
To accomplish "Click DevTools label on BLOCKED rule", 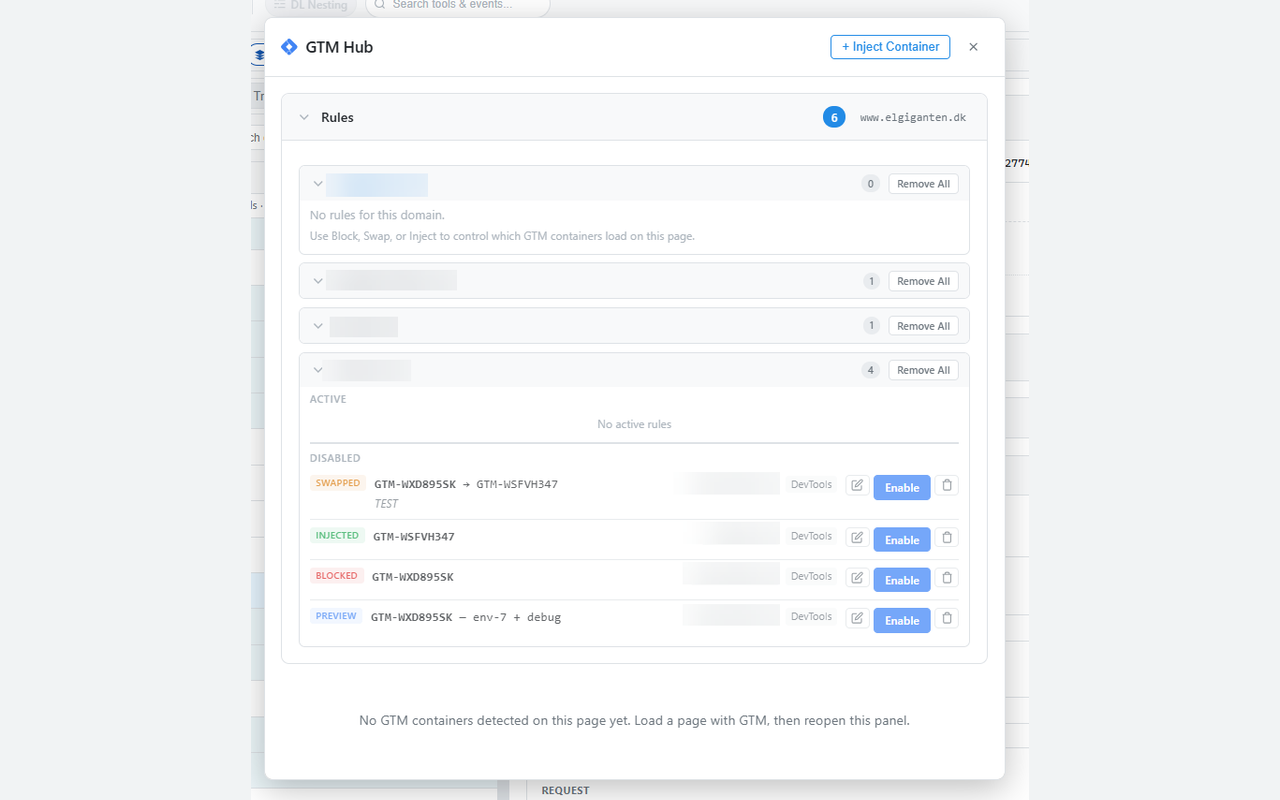I will 811,576.
